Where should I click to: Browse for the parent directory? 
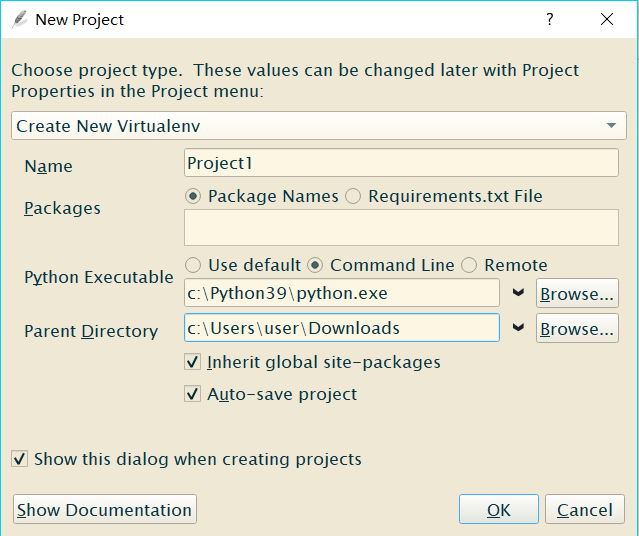click(577, 328)
